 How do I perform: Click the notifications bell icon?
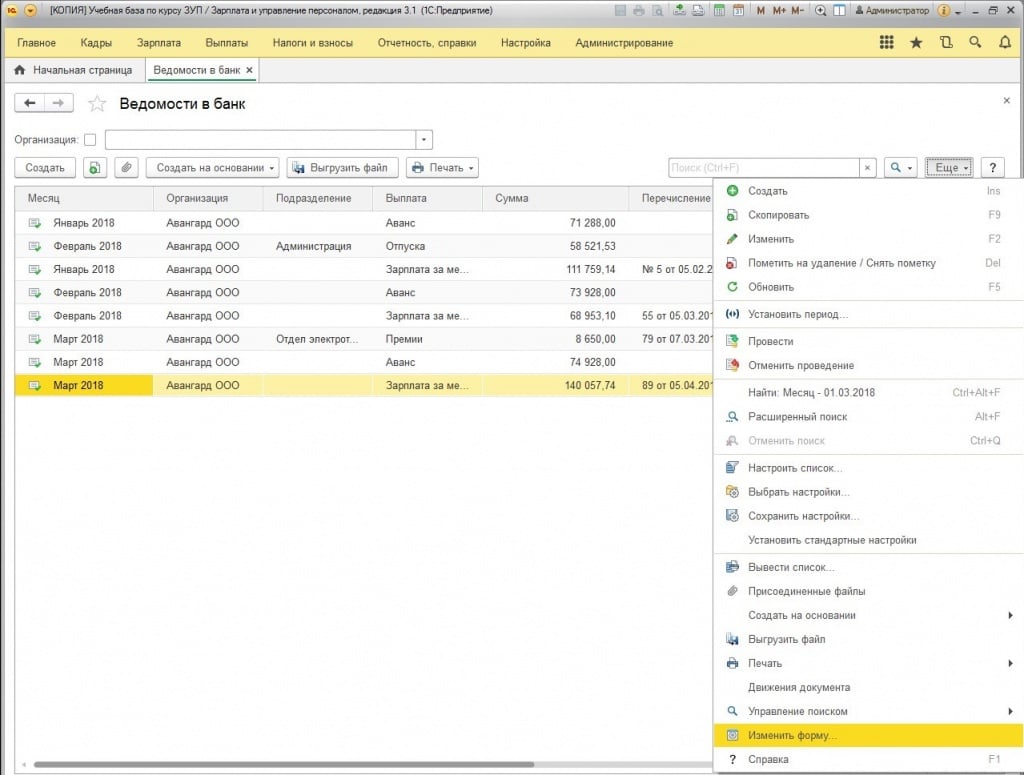click(1005, 43)
